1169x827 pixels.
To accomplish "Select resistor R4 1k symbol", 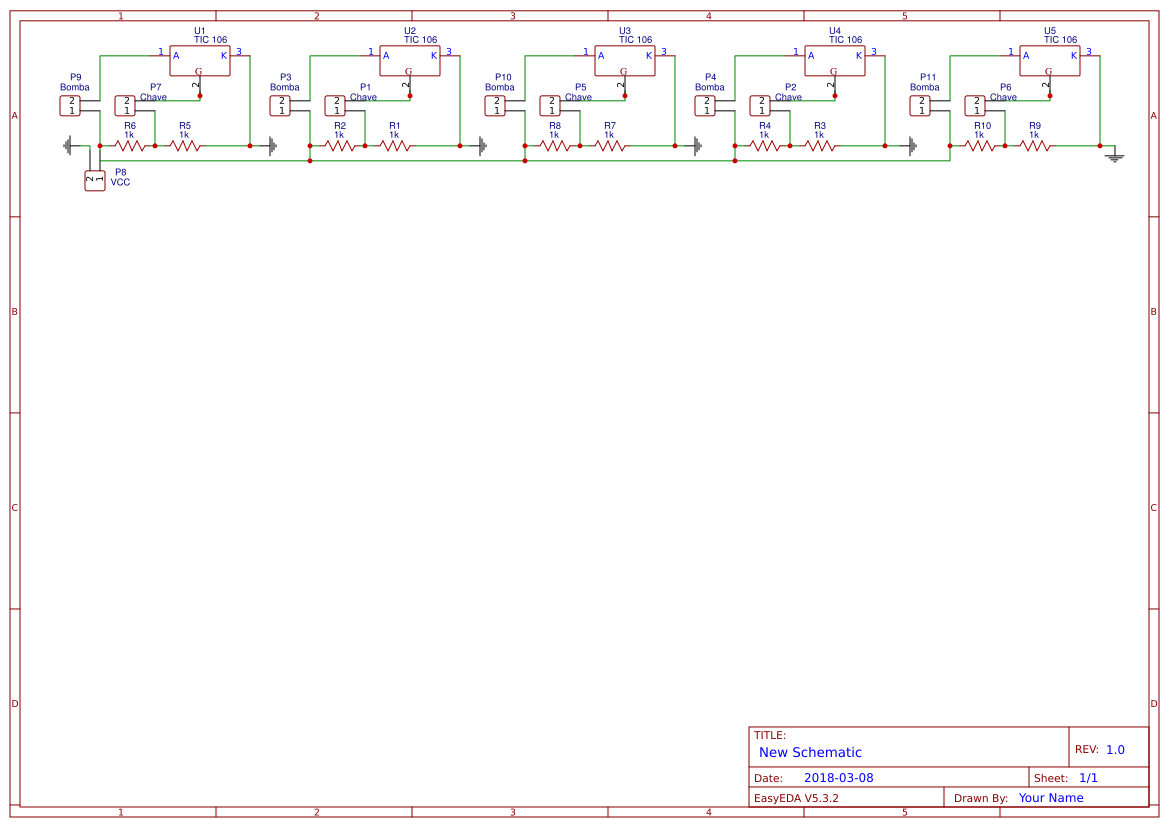I will click(x=765, y=145).
